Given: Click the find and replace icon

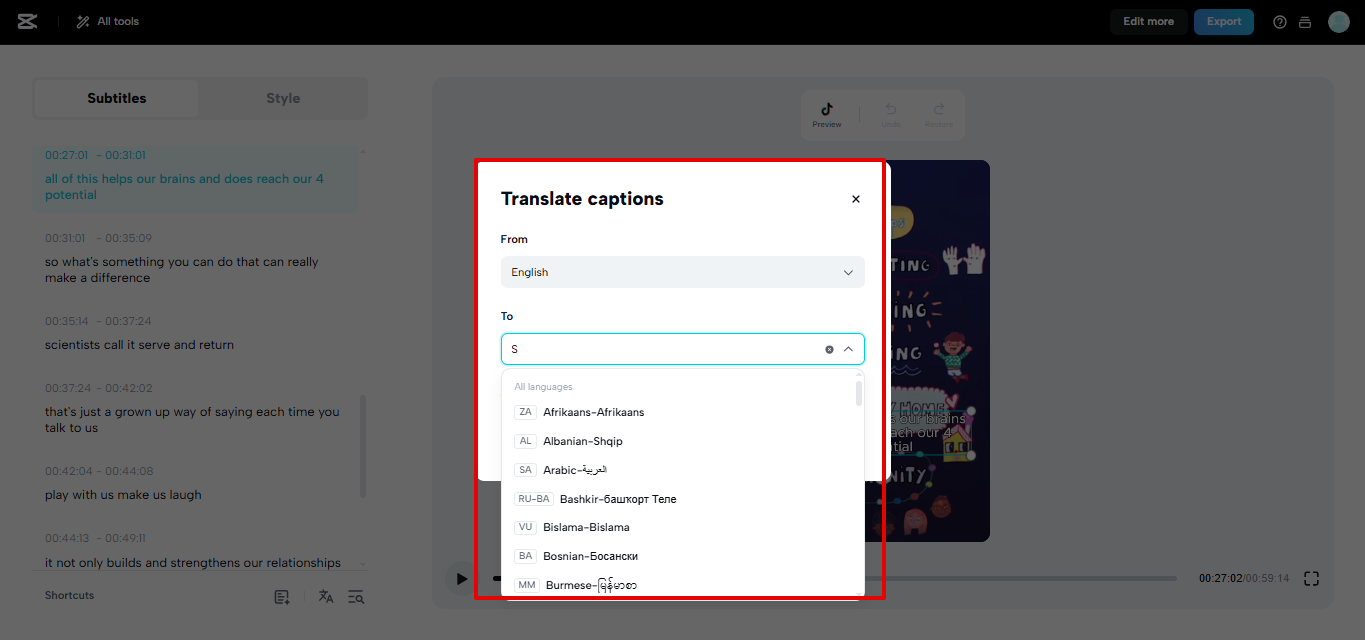Looking at the screenshot, I should click(356, 597).
